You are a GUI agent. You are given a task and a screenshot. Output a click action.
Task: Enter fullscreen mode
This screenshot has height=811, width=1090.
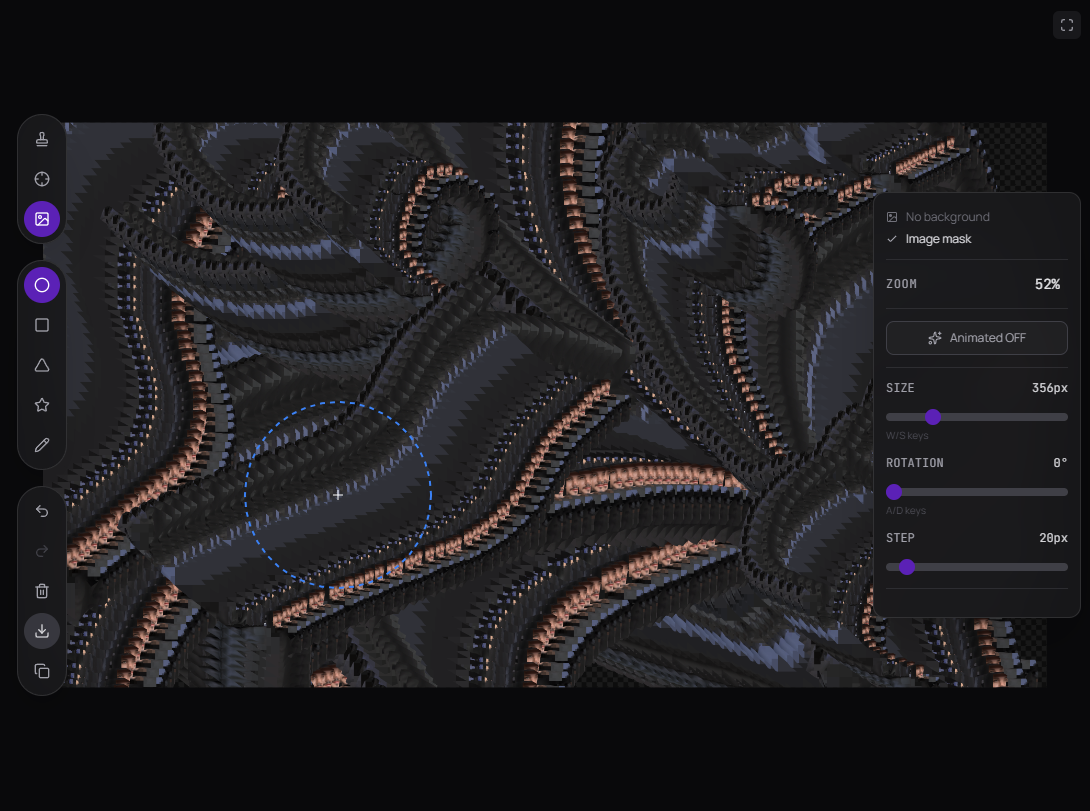click(x=1066, y=25)
